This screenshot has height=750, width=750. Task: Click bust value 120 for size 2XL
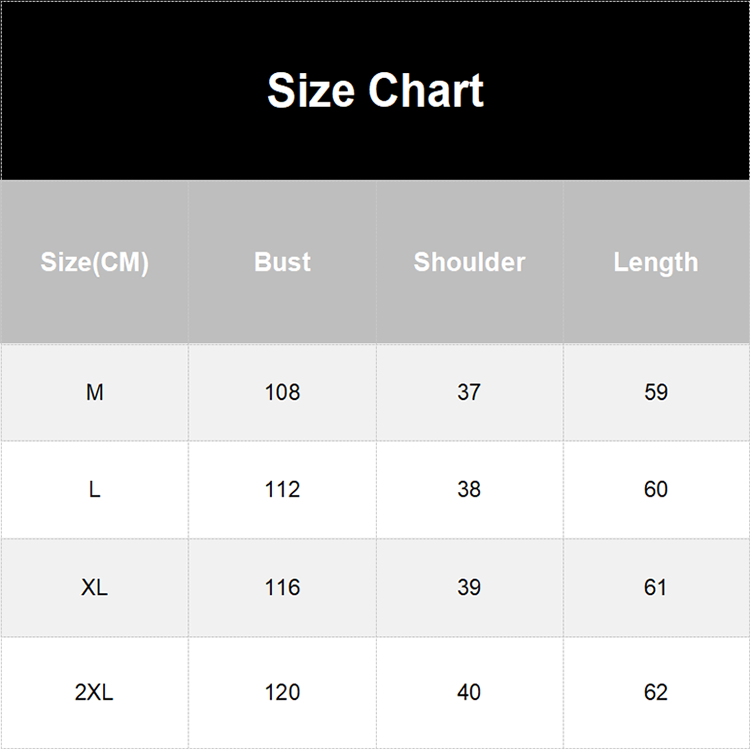pyautogui.click(x=282, y=692)
